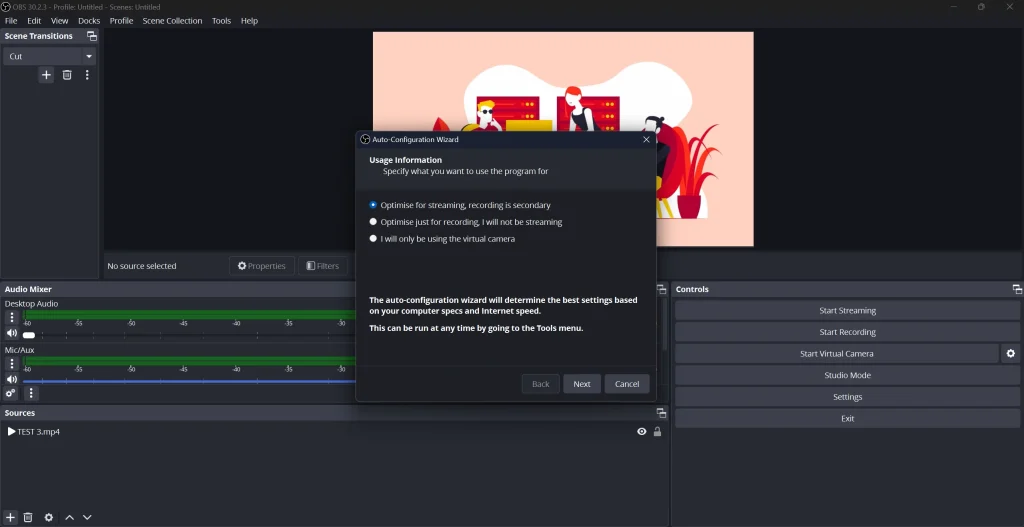Delete selected source with trash icon
This screenshot has height=527, width=1024.
pyautogui.click(x=28, y=517)
